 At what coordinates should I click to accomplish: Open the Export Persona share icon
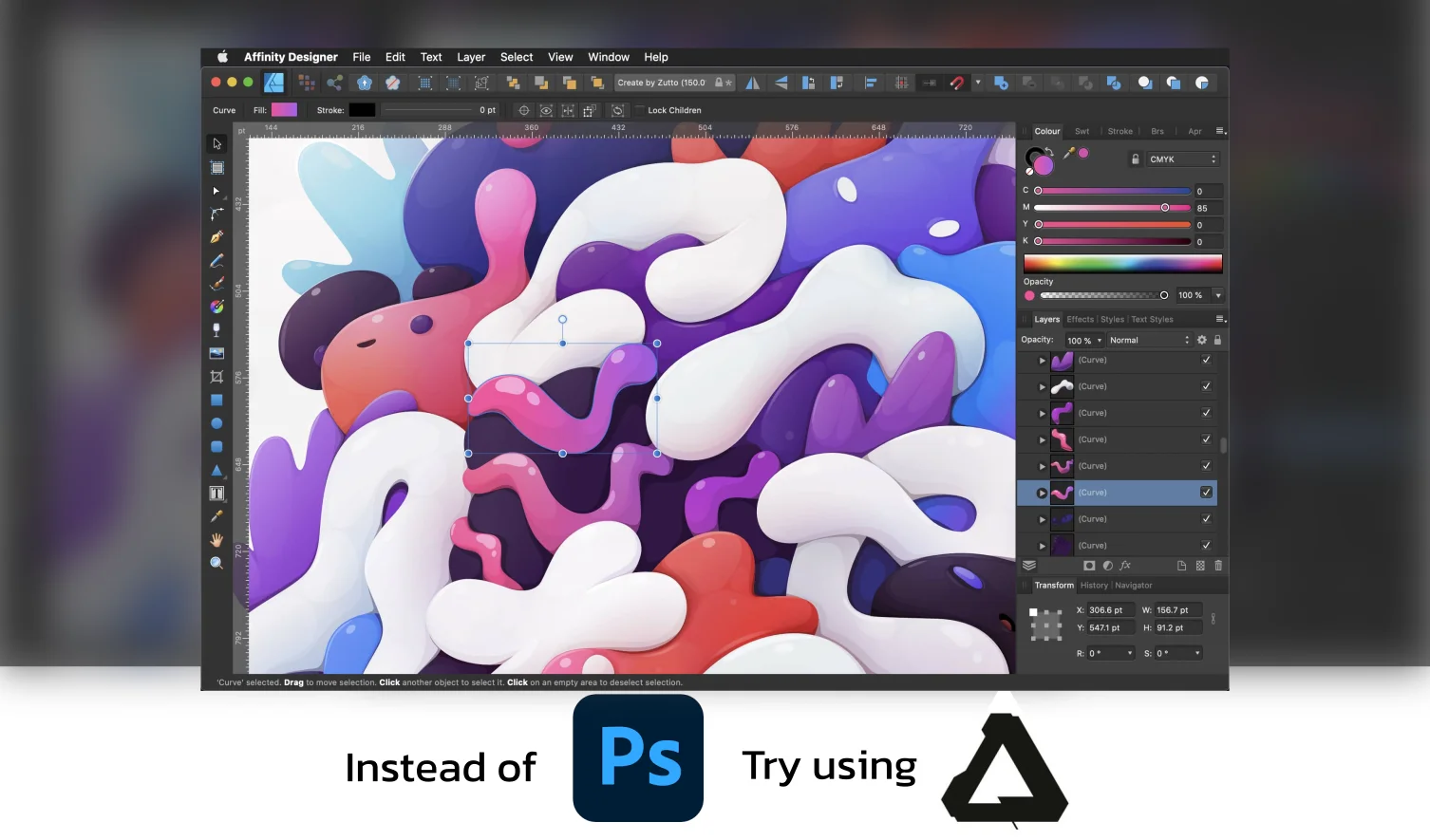pyautogui.click(x=334, y=83)
